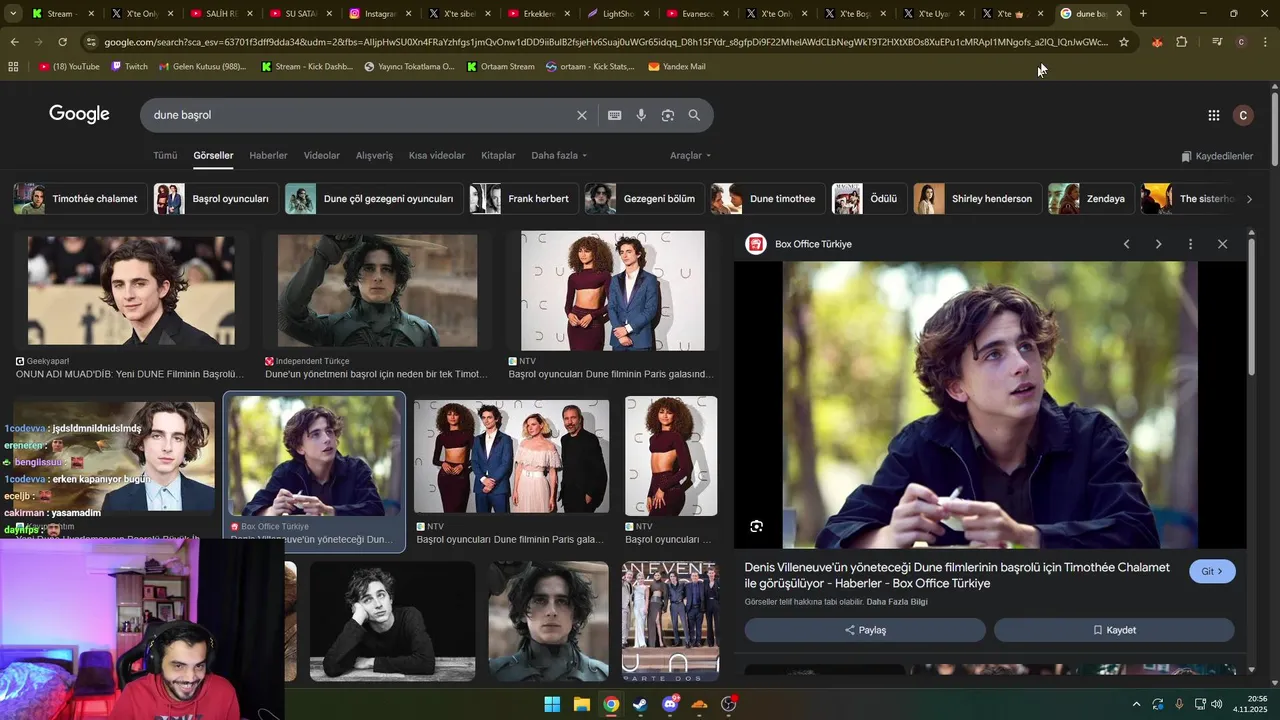1280x720 pixels.
Task: Click the browser address bar
Action: [x=605, y=42]
